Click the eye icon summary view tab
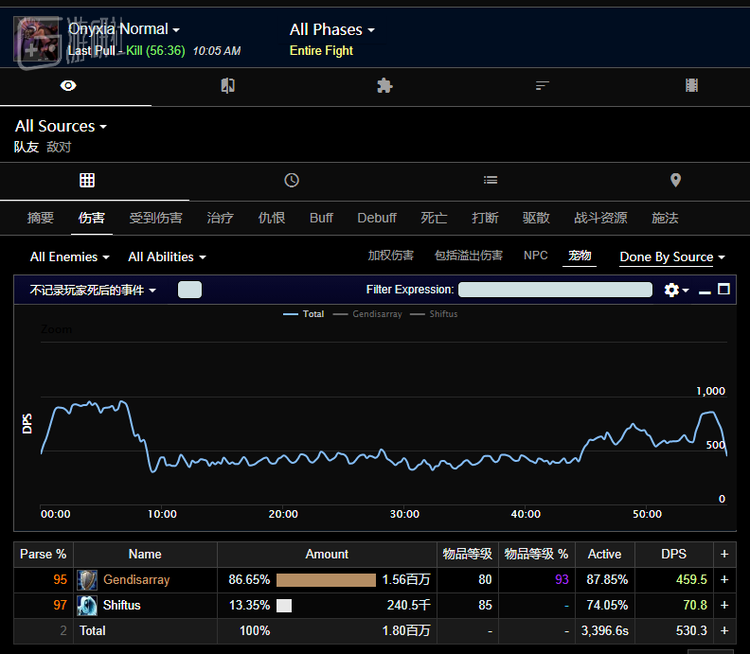 [68, 86]
